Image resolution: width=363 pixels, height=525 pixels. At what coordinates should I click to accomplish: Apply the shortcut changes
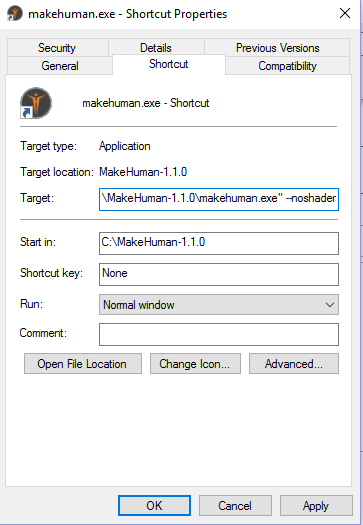click(316, 506)
